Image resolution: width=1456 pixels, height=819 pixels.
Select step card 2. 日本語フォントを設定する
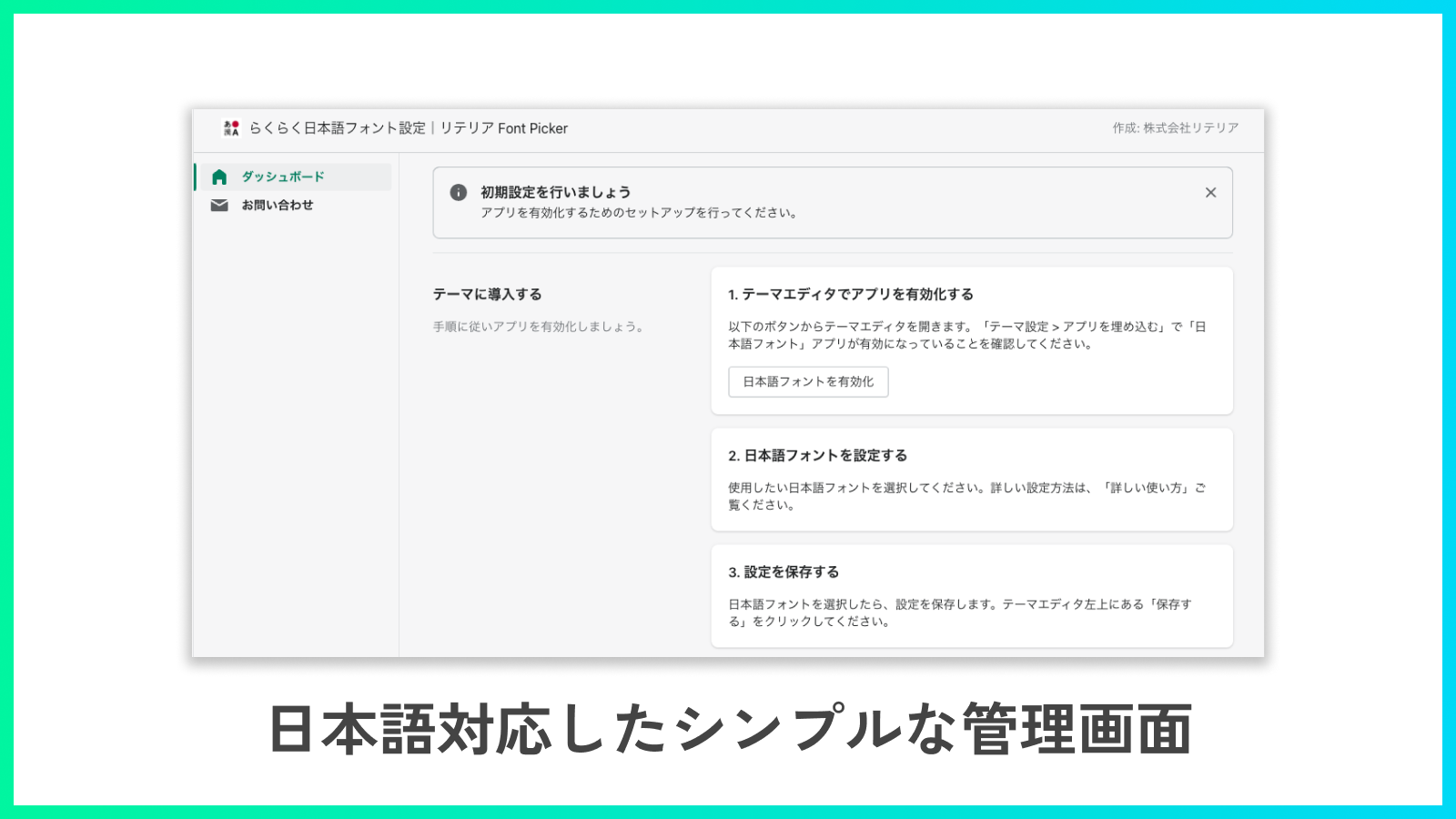[x=971, y=480]
